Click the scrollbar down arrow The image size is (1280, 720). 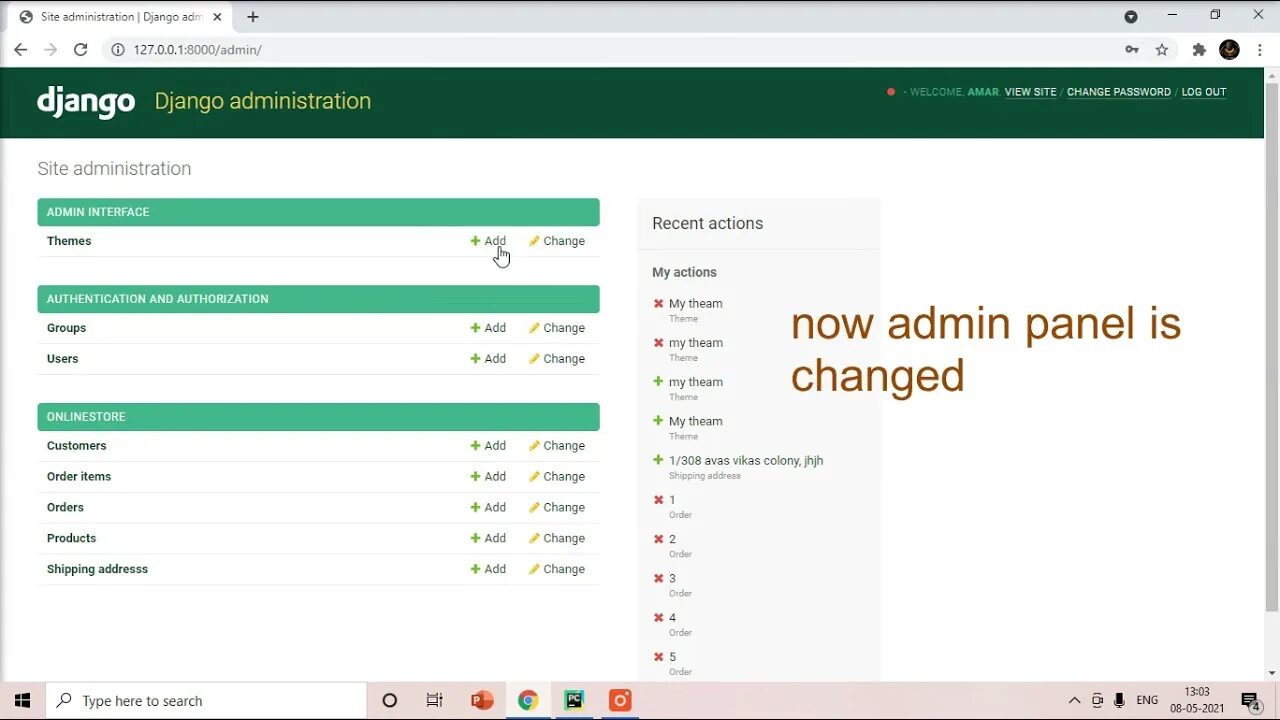(x=1272, y=673)
